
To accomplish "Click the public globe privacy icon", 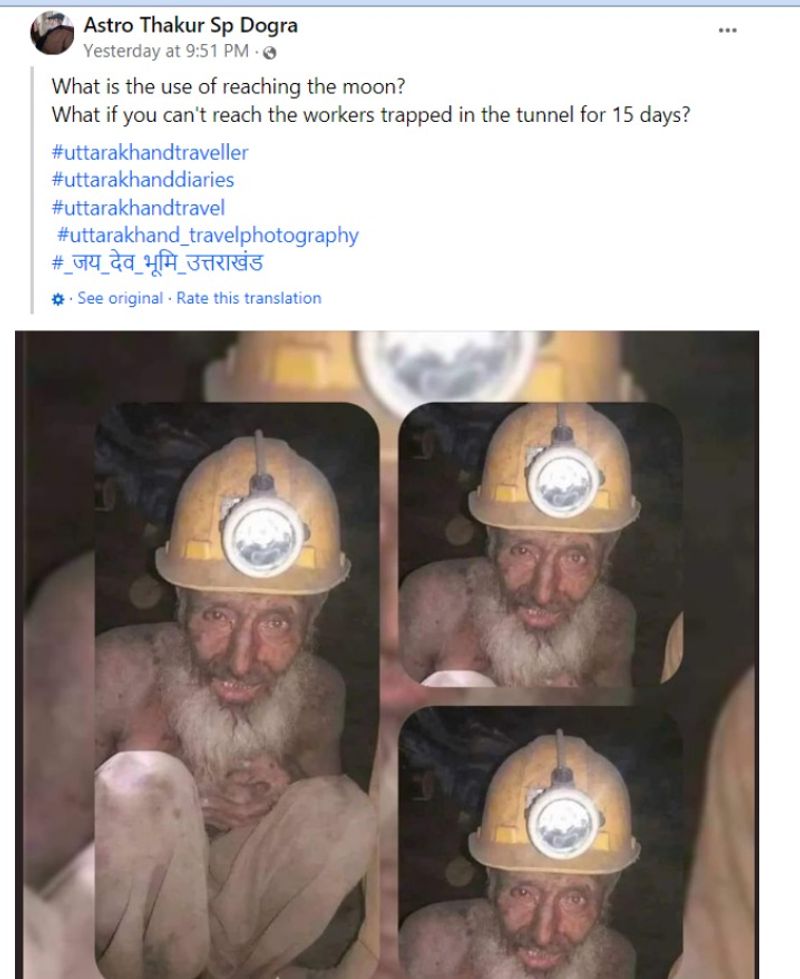I will click(269, 52).
